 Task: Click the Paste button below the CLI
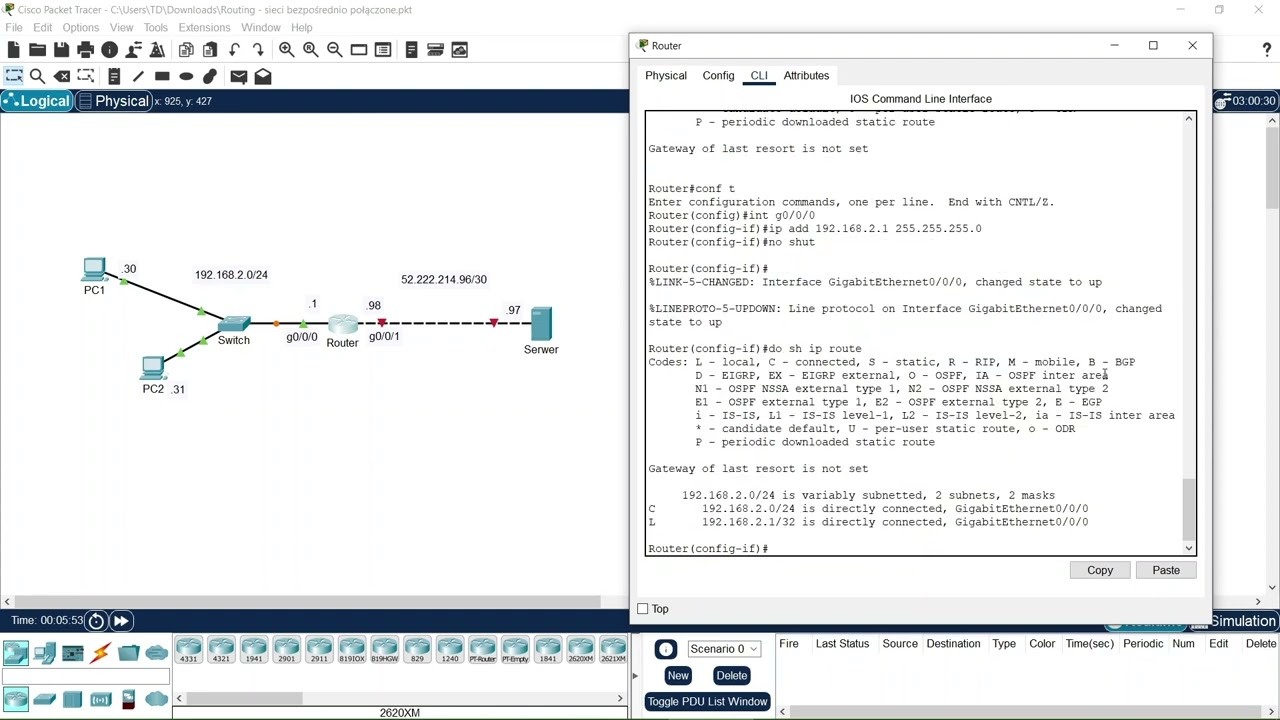1166,570
